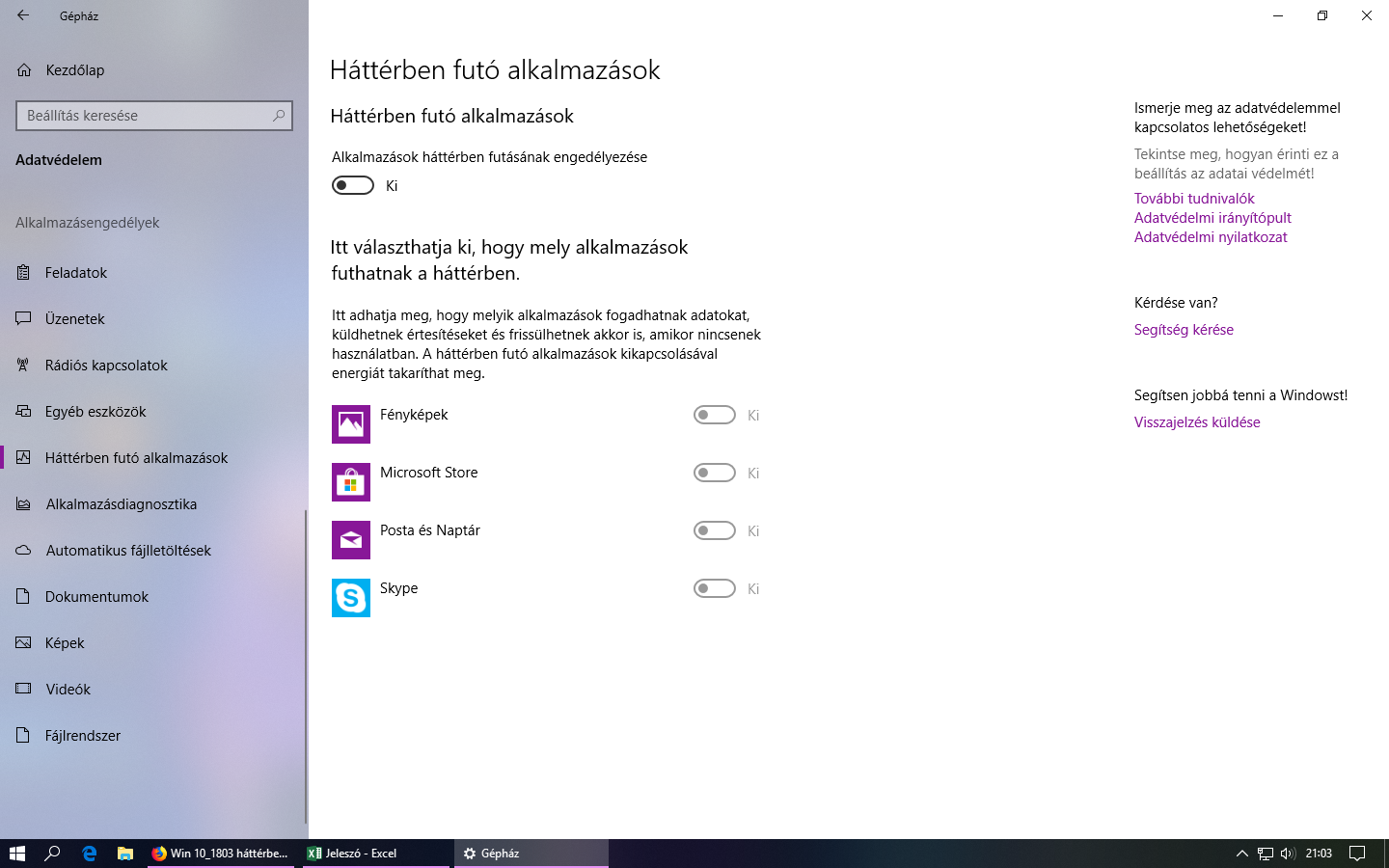Click the Microsoft Store app icon
This screenshot has height=868, width=1389.
click(351, 482)
